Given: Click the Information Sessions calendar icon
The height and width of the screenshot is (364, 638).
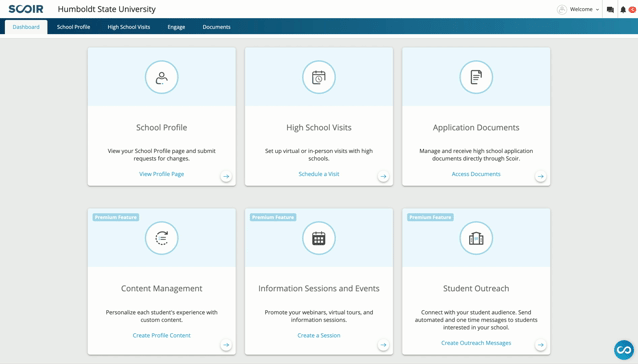Looking at the screenshot, I should pos(319,238).
